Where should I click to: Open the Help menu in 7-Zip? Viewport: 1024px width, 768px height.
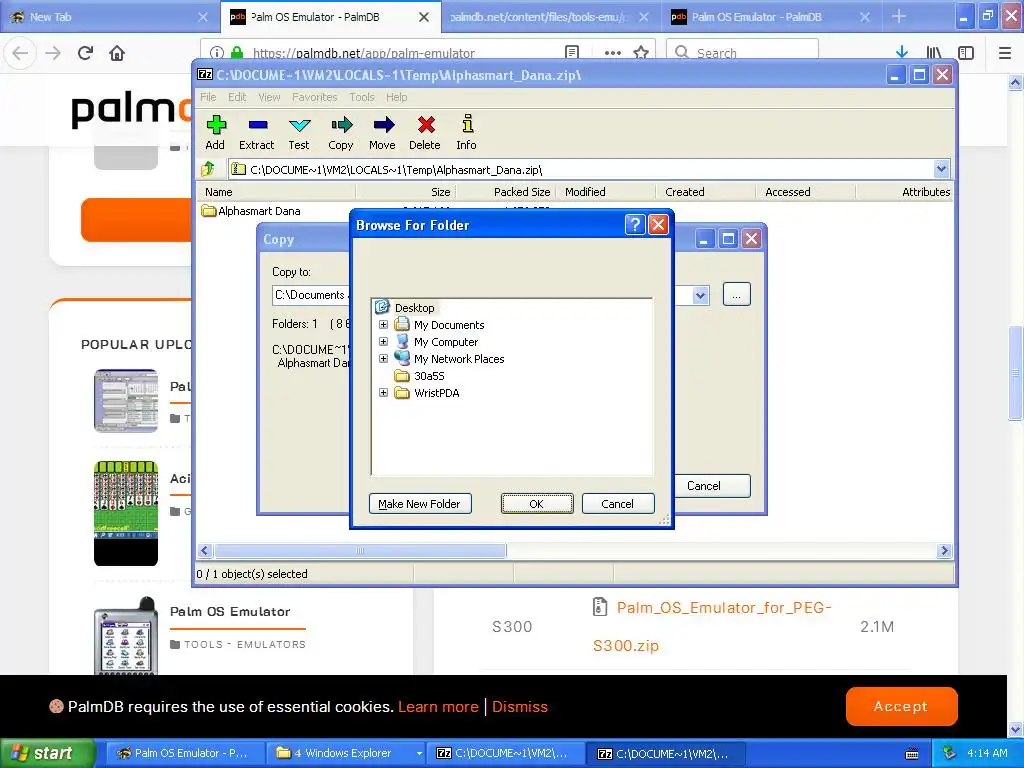coord(396,97)
